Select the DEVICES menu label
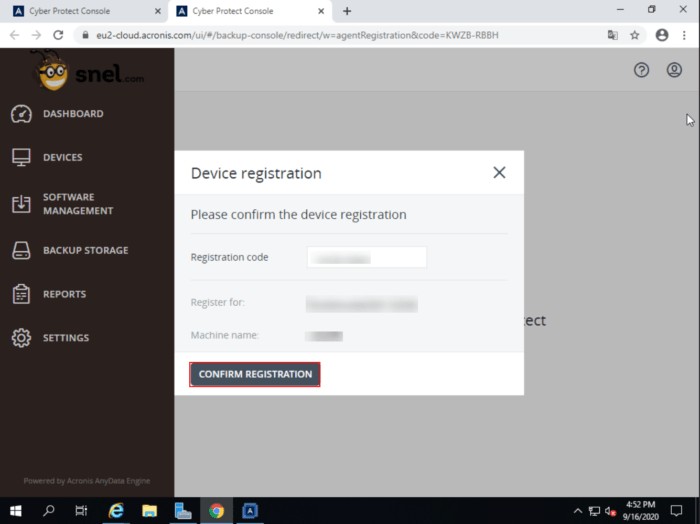This screenshot has width=700, height=524. (x=62, y=158)
